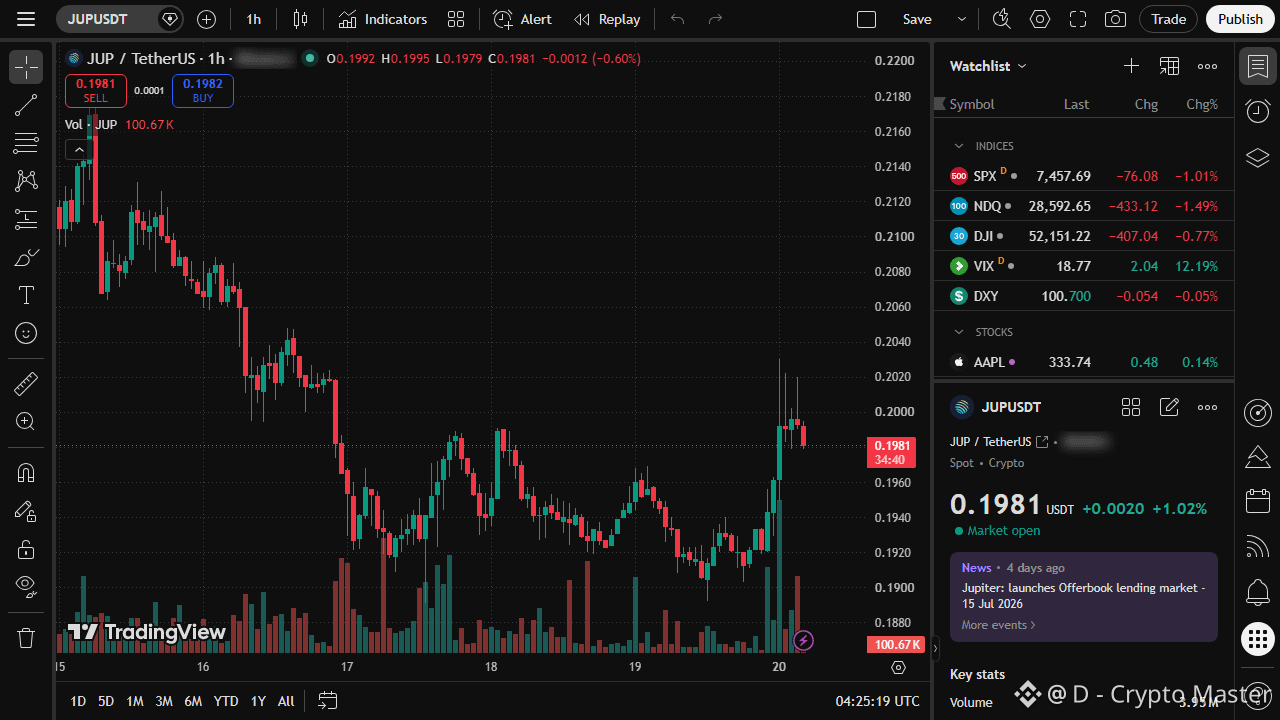The image size is (1280, 720).
Task: Select the crosshair cursor tool
Action: 26,67
